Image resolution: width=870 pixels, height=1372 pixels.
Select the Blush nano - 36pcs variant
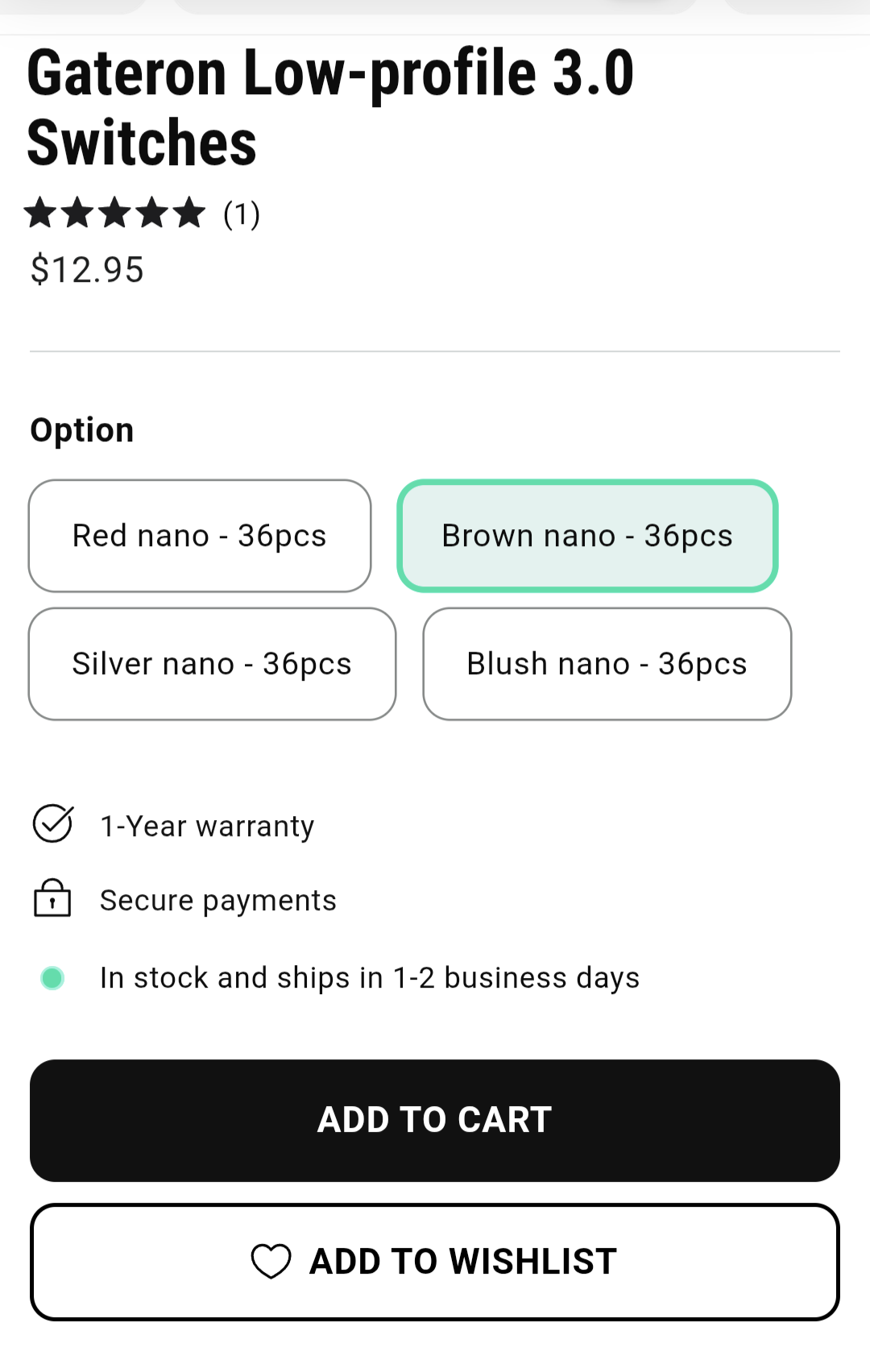[x=607, y=664]
